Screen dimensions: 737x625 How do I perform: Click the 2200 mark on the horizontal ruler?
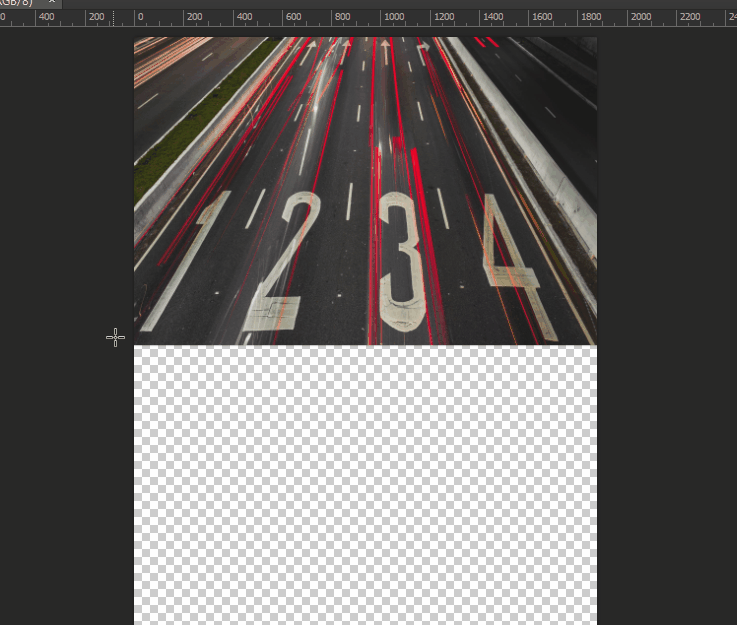690,17
